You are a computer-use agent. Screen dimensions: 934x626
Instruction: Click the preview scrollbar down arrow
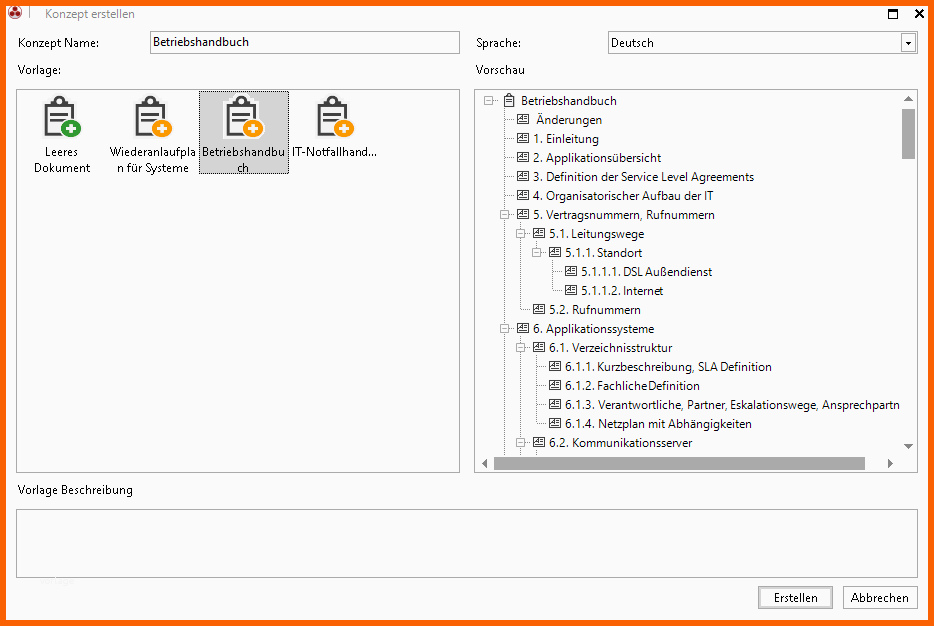[x=908, y=446]
